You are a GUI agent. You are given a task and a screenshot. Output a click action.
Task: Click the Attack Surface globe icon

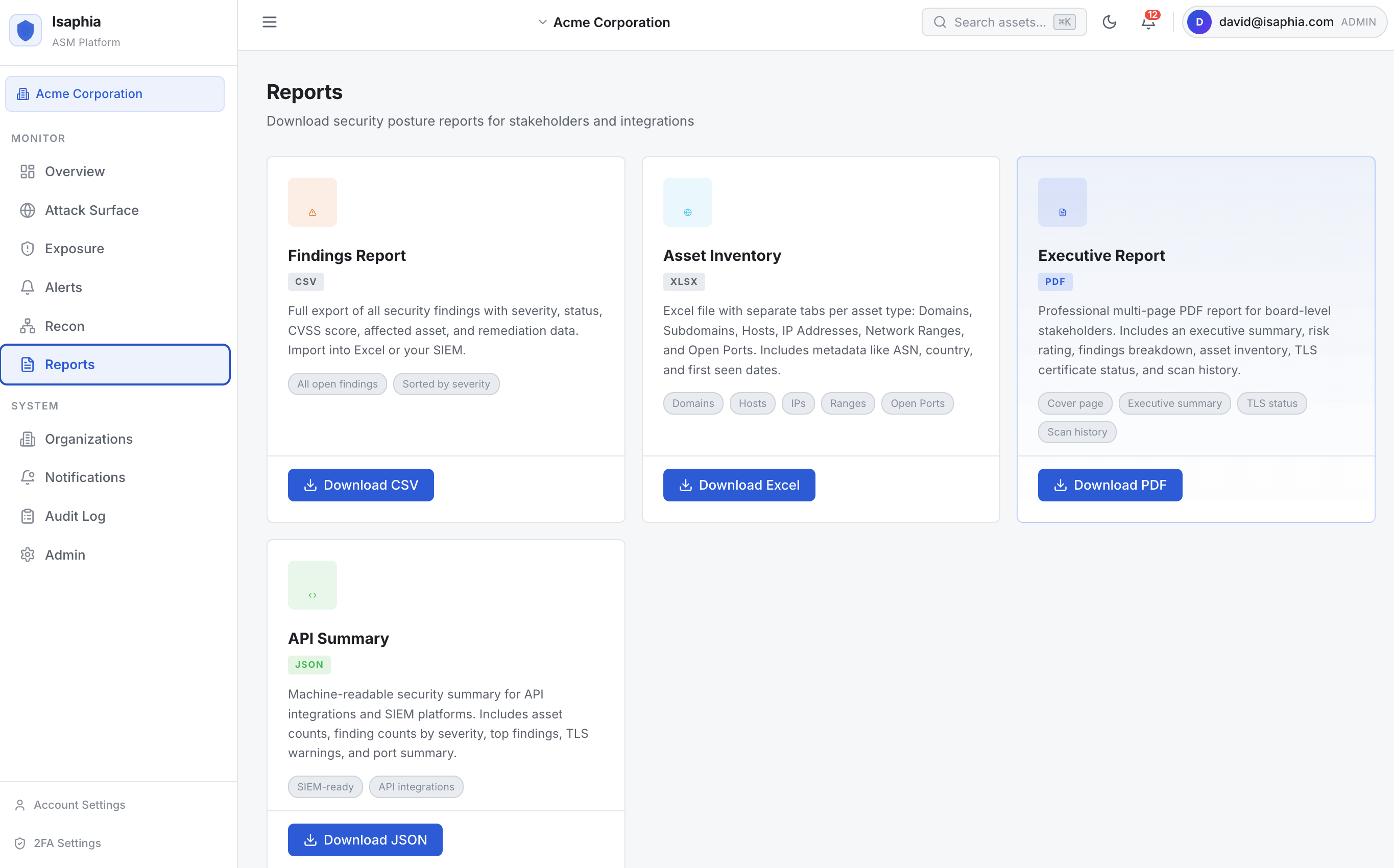[28, 210]
